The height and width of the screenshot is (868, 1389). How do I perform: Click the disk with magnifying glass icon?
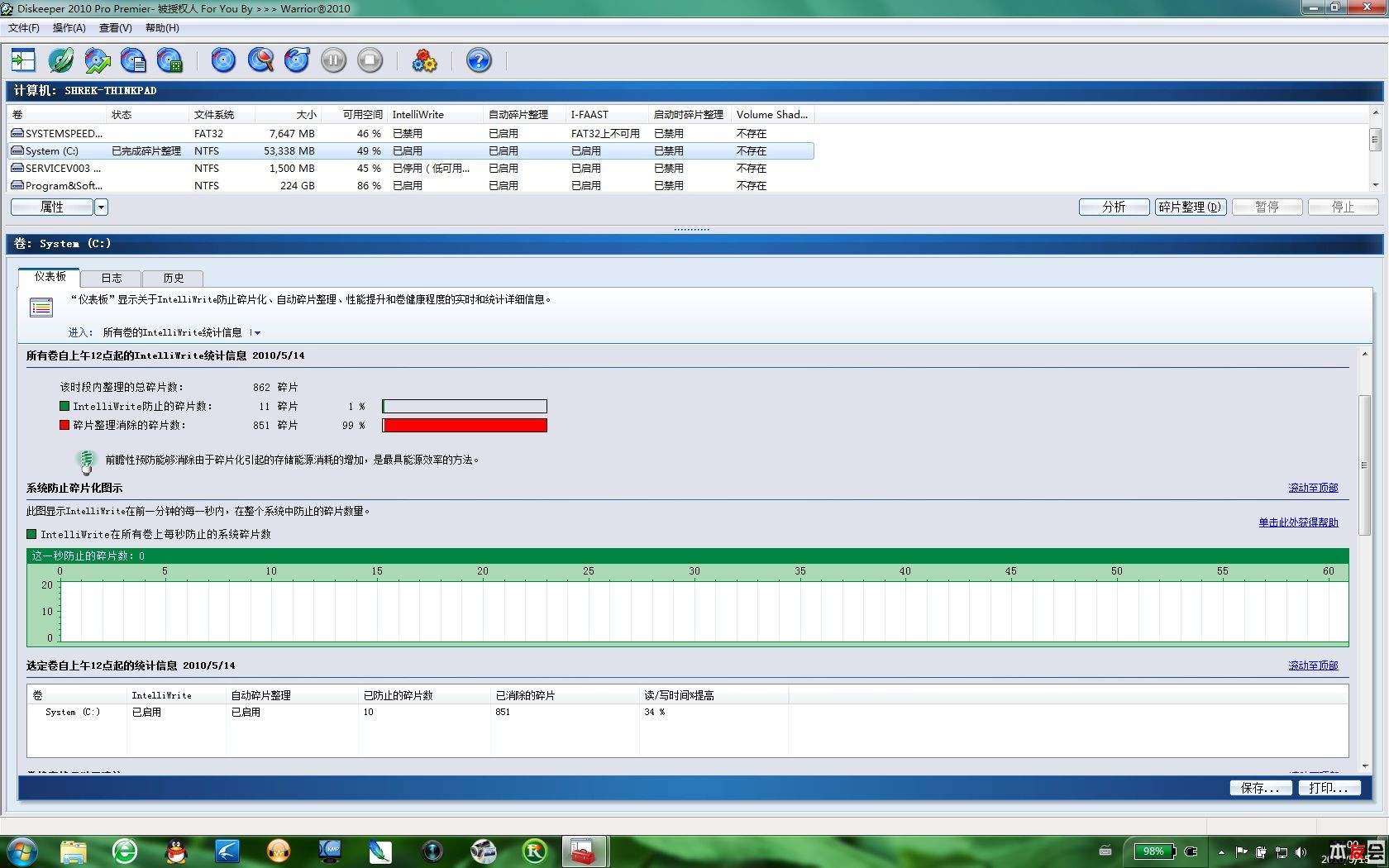(x=260, y=60)
